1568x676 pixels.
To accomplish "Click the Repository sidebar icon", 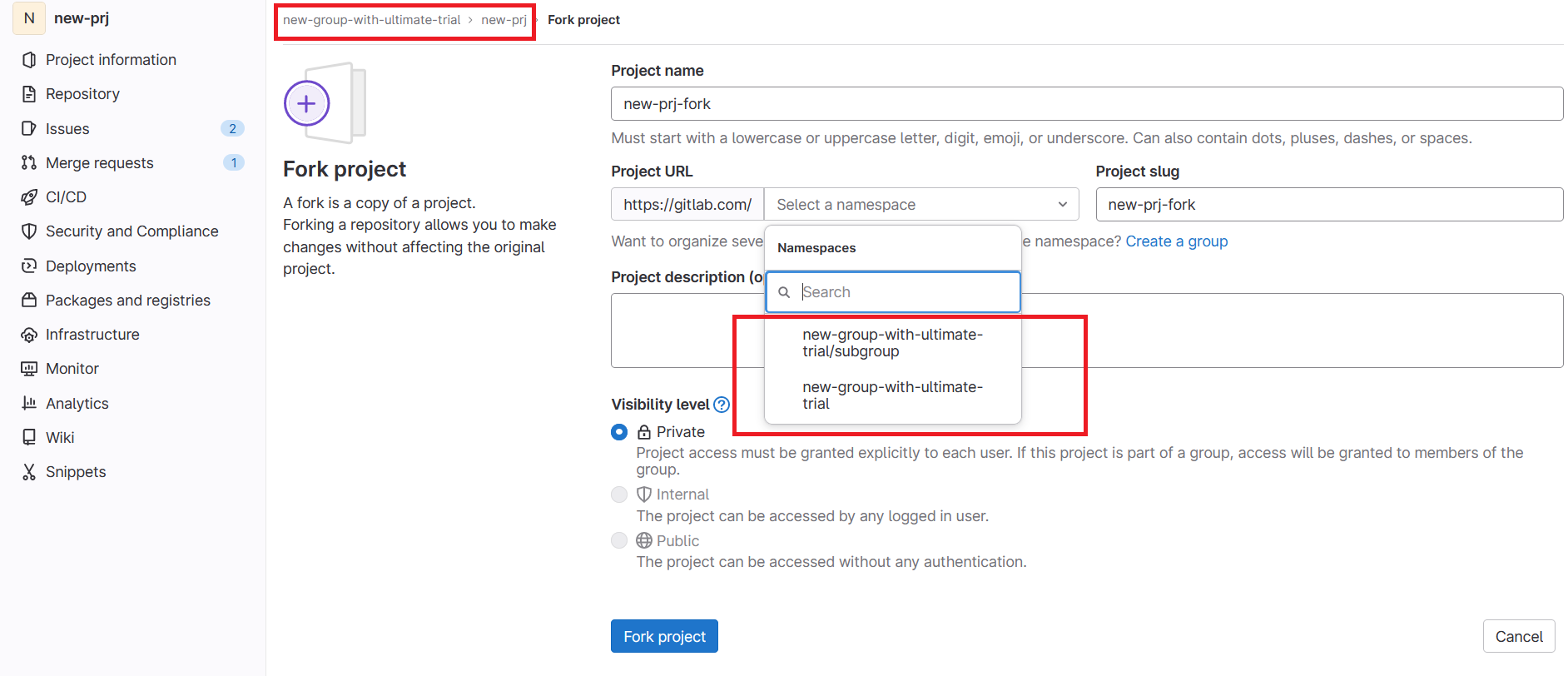I will pyautogui.click(x=29, y=94).
